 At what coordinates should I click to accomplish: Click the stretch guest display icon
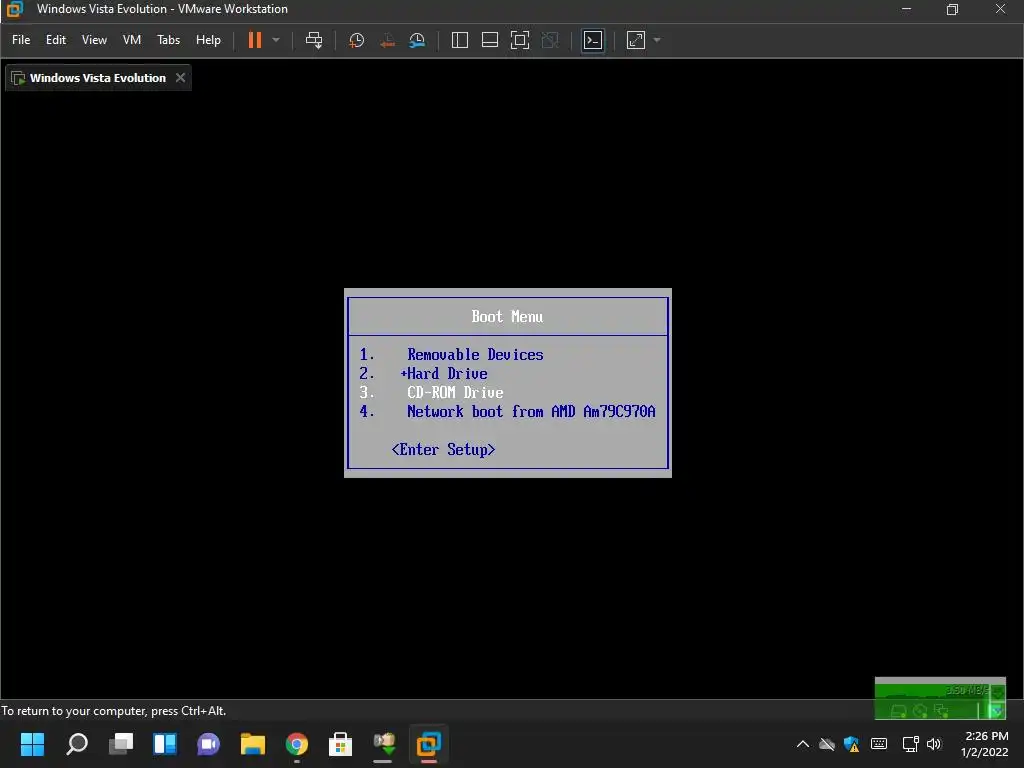tap(635, 40)
